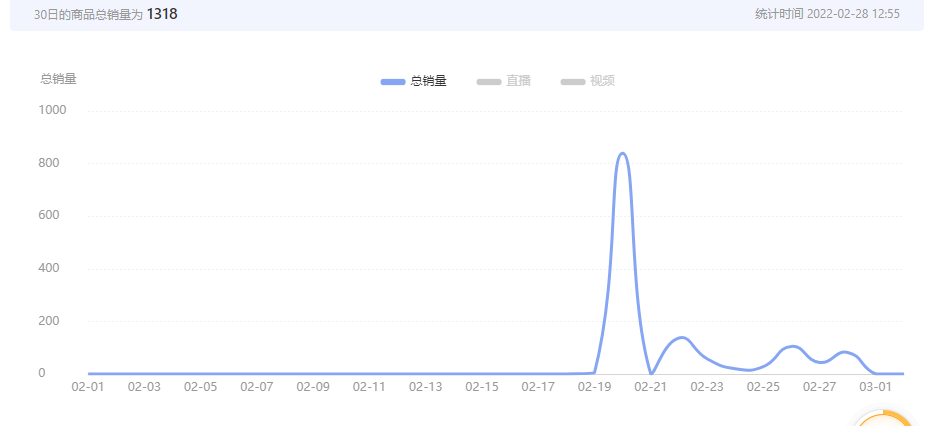The width and height of the screenshot is (931, 426).
Task: Click the total sales figure 1318
Action: pyautogui.click(x=162, y=14)
